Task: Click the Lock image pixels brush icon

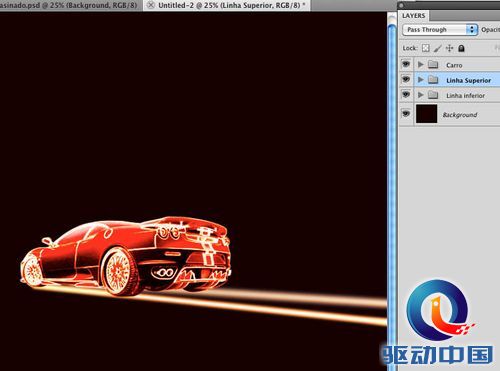Action: click(438, 48)
